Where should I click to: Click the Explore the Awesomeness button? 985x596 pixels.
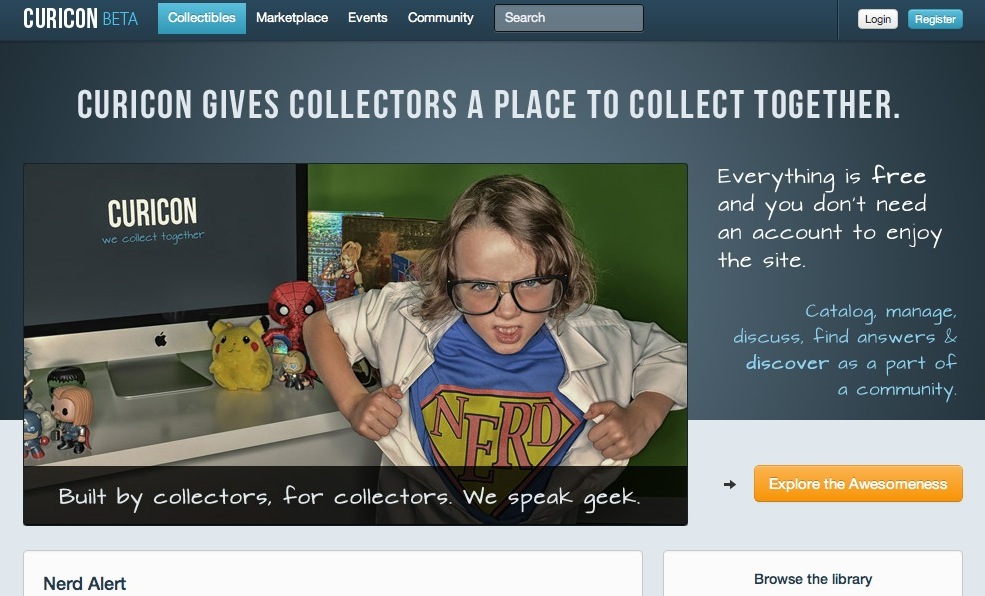857,484
